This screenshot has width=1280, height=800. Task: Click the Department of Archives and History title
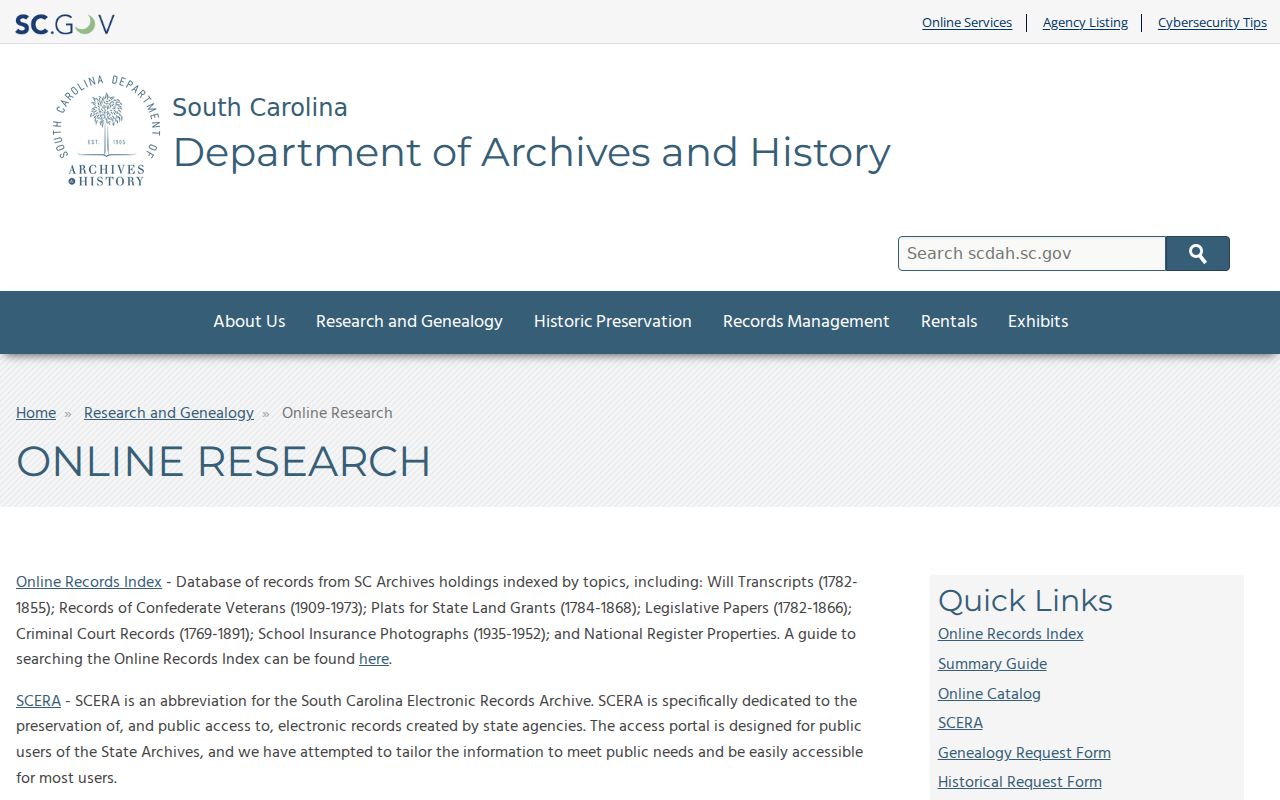531,152
